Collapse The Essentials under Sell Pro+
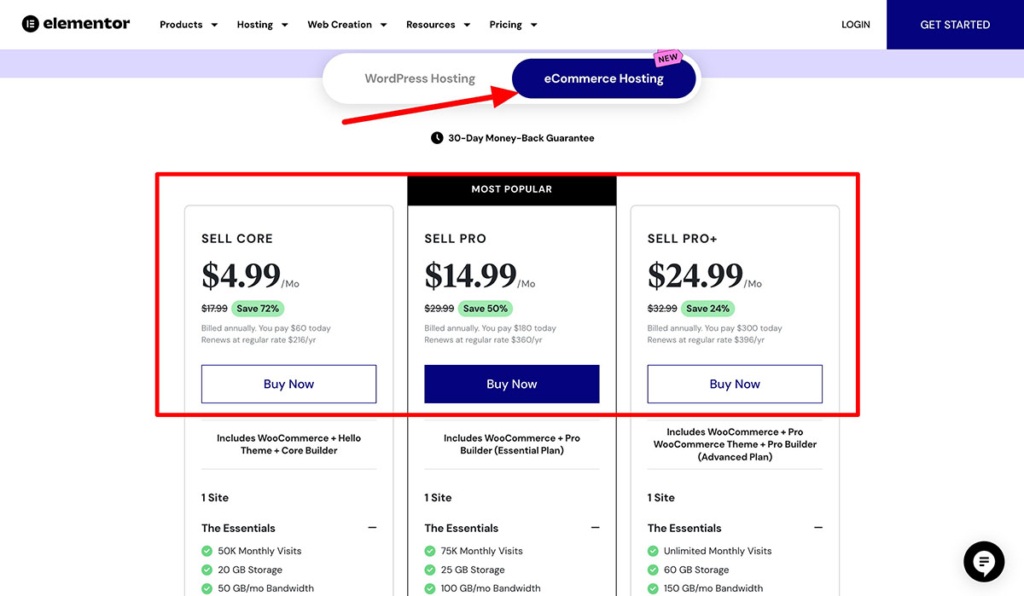This screenshot has height=596, width=1024. tap(819, 527)
